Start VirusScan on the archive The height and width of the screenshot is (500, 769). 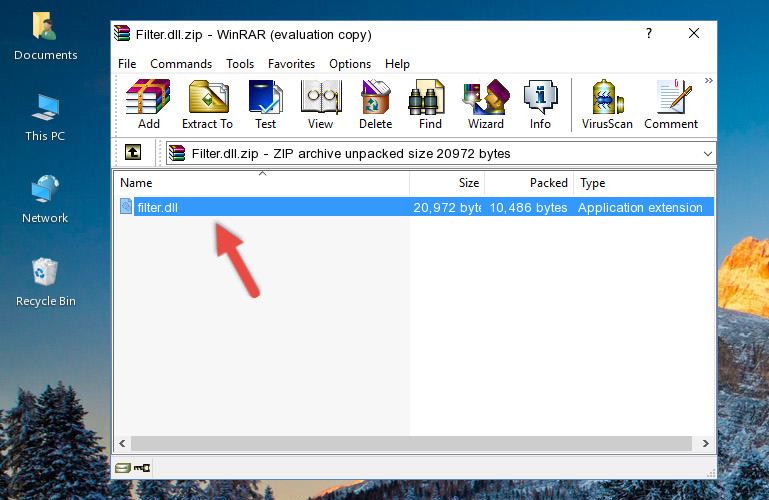pyautogui.click(x=607, y=104)
